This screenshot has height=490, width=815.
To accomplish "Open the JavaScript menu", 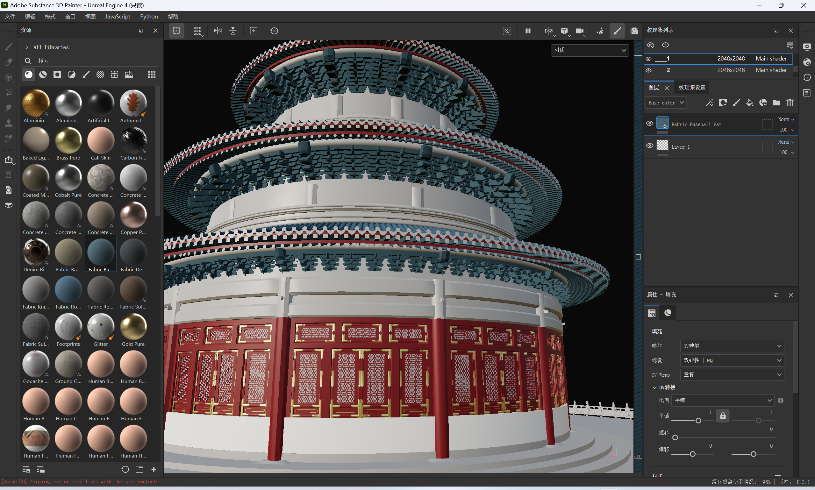I will pyautogui.click(x=117, y=17).
